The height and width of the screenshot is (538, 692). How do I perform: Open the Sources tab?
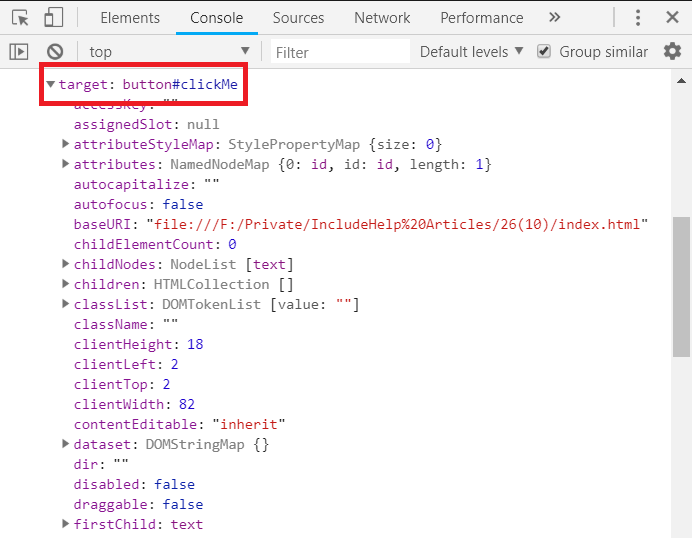click(298, 18)
